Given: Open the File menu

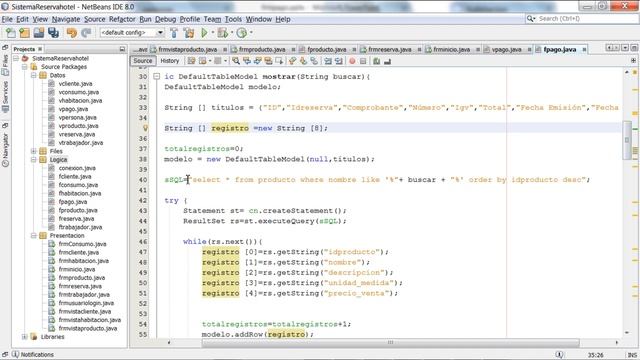Looking at the screenshot, I should click(7, 19).
